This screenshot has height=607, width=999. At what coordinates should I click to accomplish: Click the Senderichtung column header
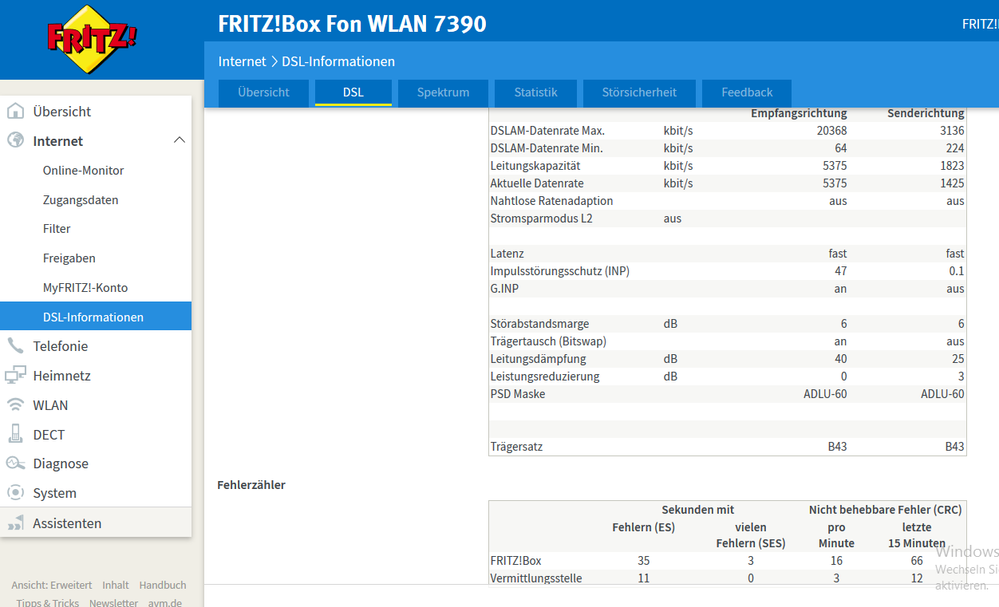[926, 113]
